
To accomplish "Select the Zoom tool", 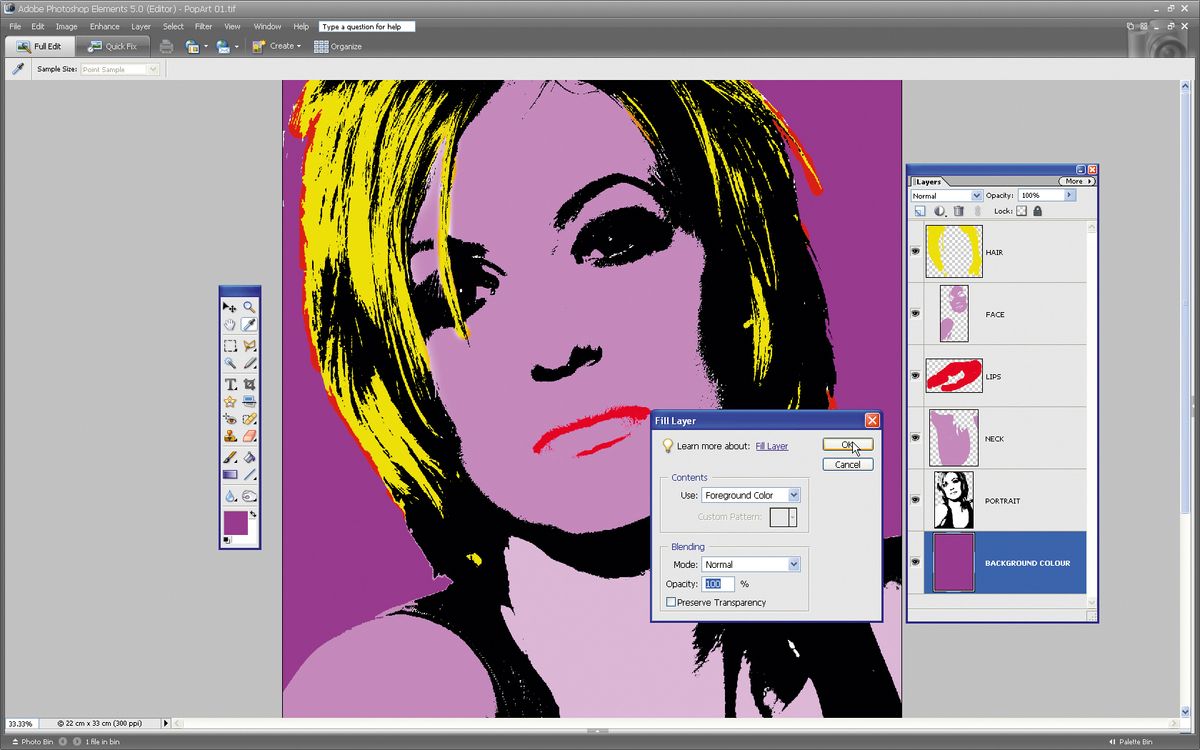I will click(250, 307).
